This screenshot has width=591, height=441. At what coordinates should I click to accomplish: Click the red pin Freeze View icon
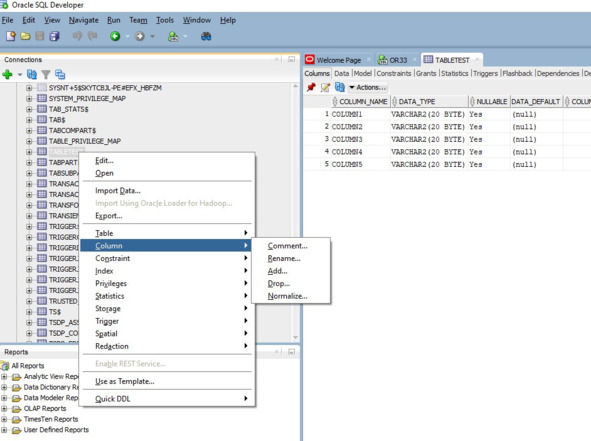click(311, 87)
